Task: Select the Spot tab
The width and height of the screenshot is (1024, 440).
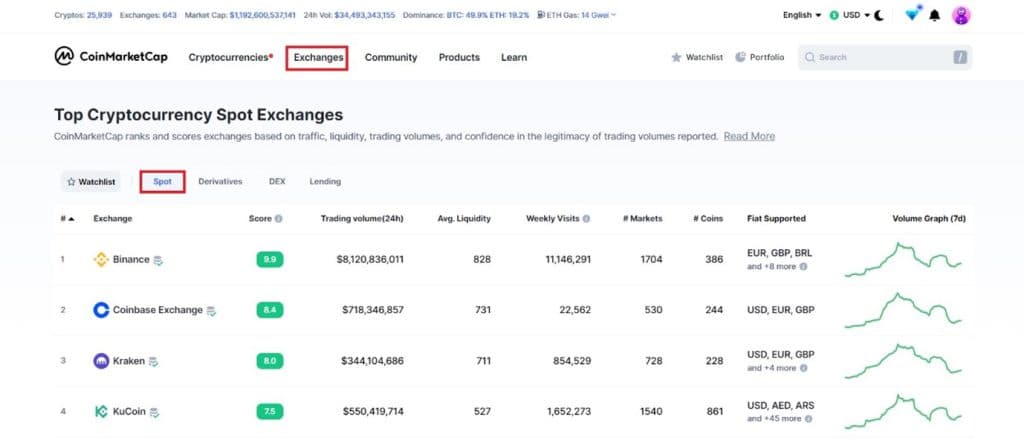Action: click(163, 181)
